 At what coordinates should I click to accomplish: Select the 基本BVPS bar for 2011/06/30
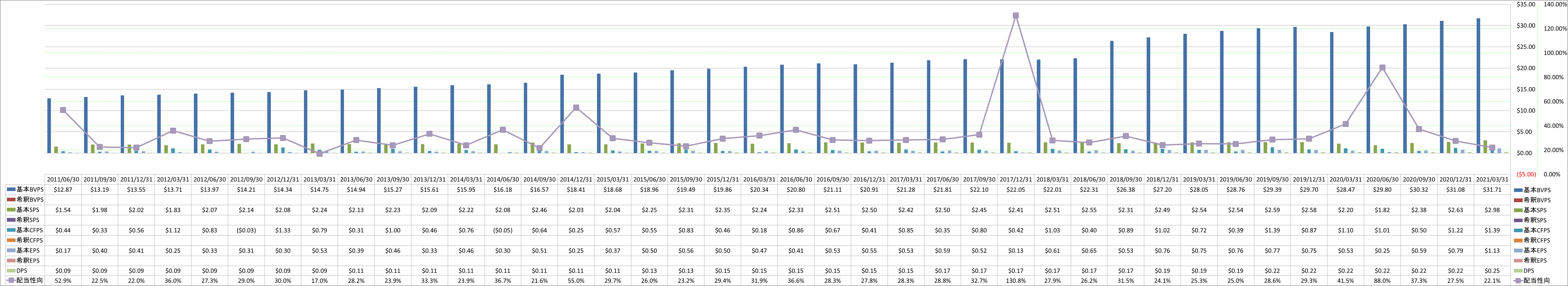[49, 126]
